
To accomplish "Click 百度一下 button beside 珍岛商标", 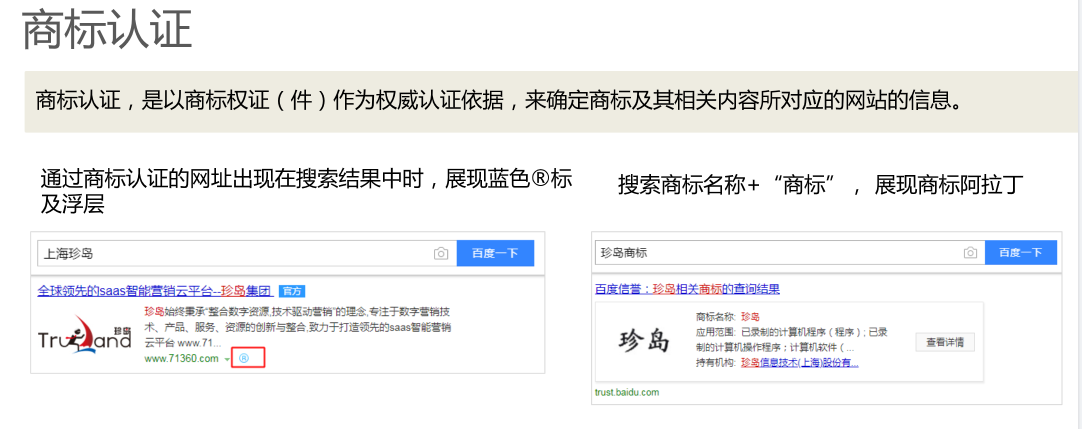I will coord(1021,252).
